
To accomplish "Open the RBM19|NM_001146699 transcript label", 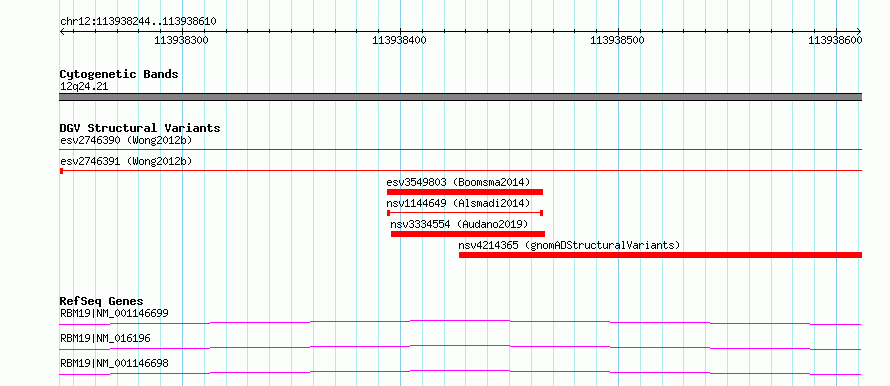I will pos(114,313).
